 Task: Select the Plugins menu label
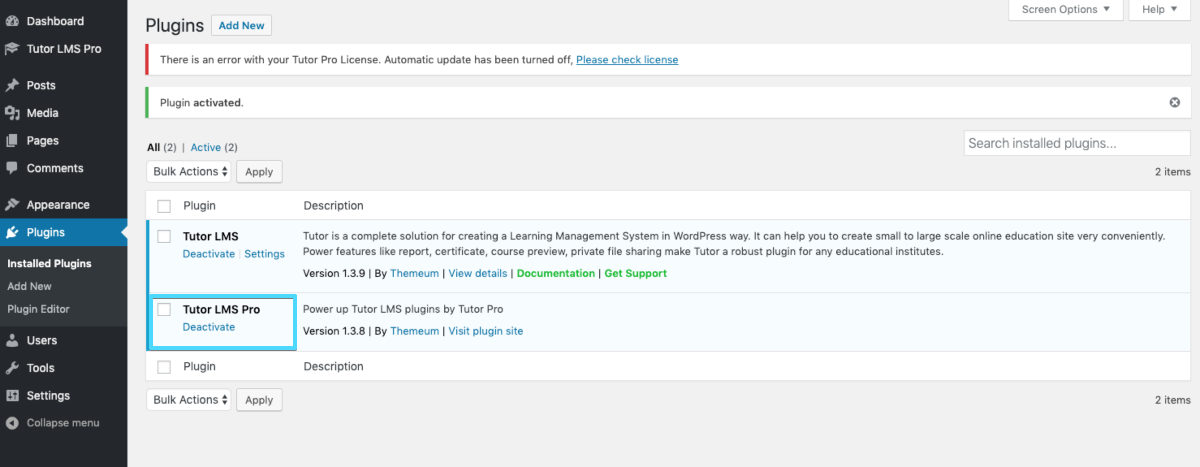click(x=46, y=233)
